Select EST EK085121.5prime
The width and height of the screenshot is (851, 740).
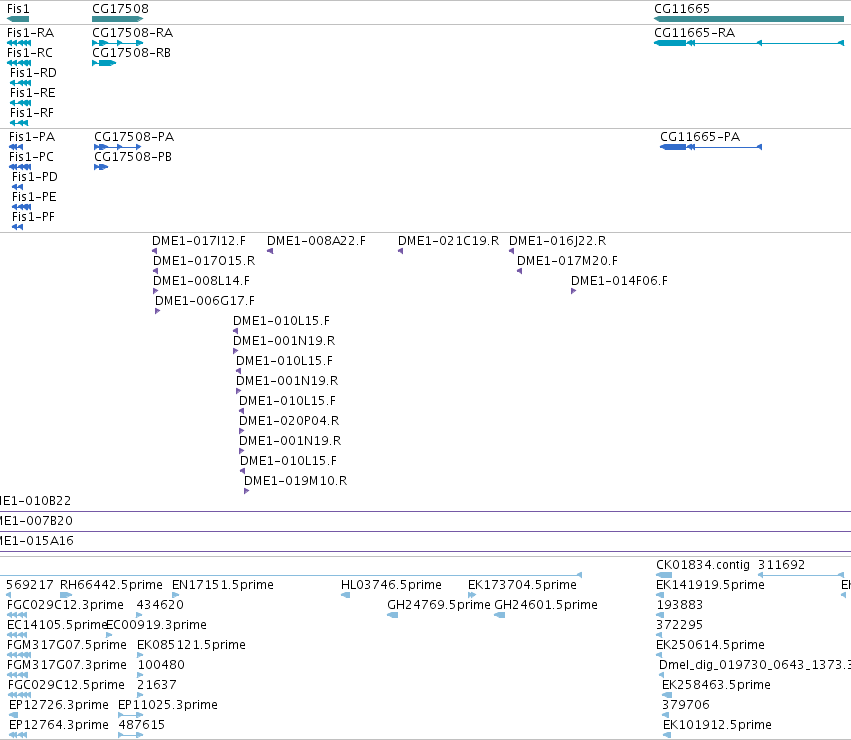(x=191, y=646)
